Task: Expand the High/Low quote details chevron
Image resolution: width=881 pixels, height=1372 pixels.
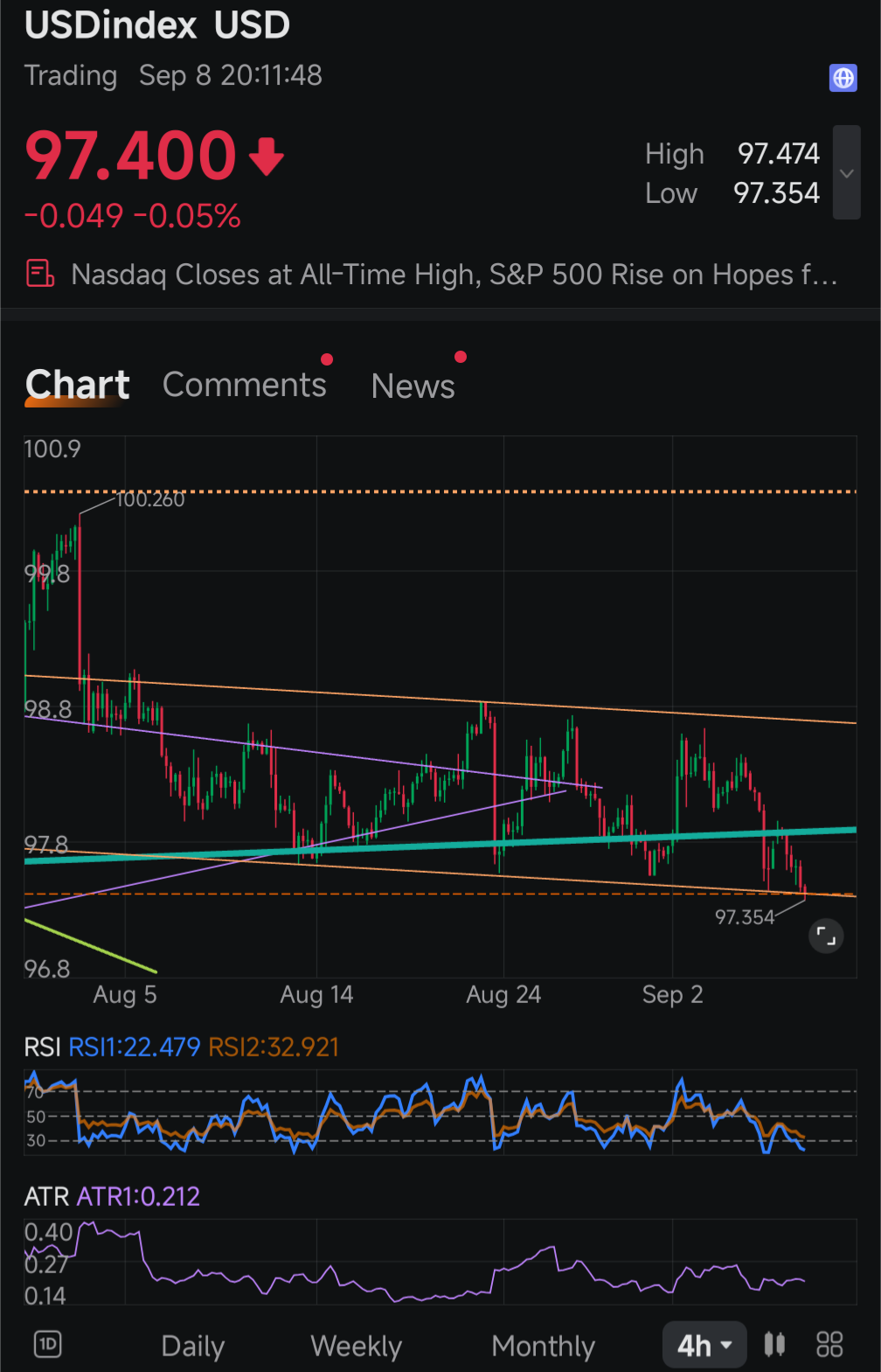Action: 846,172
